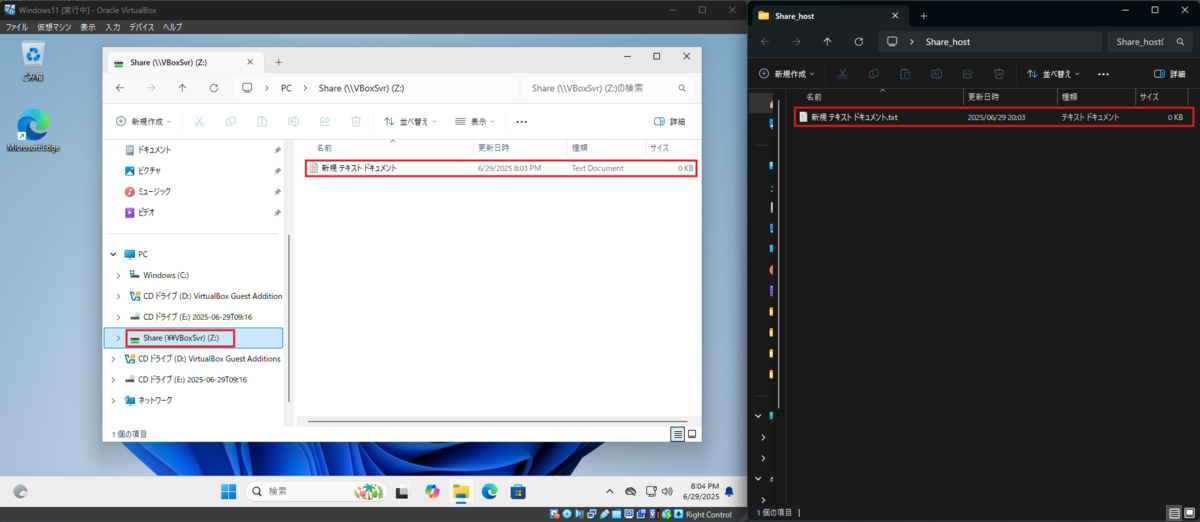Click the search box in Share (Z:) window
This screenshot has width=1200, height=522.
pyautogui.click(x=608, y=88)
